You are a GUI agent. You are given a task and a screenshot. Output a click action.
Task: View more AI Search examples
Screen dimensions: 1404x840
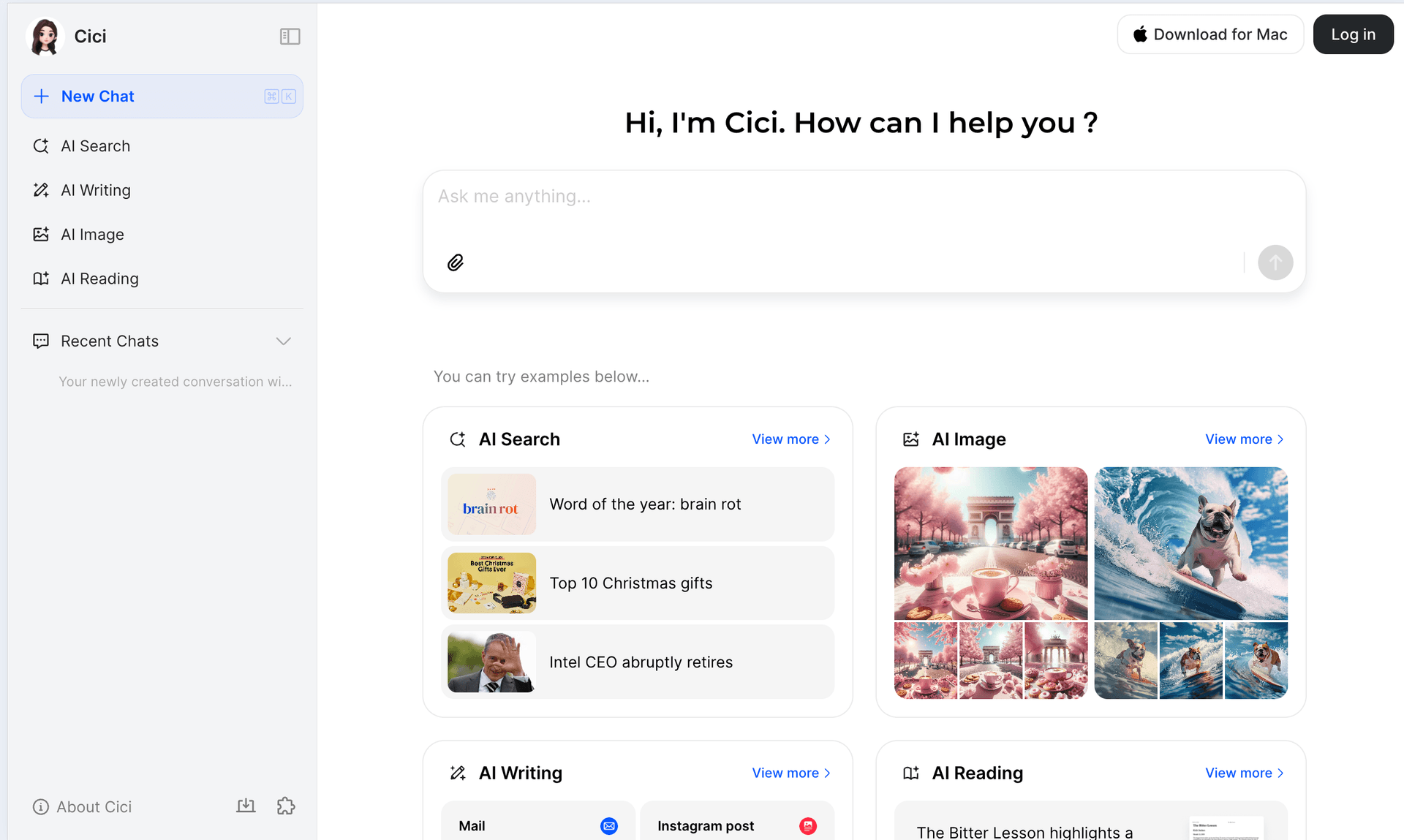[x=791, y=439]
